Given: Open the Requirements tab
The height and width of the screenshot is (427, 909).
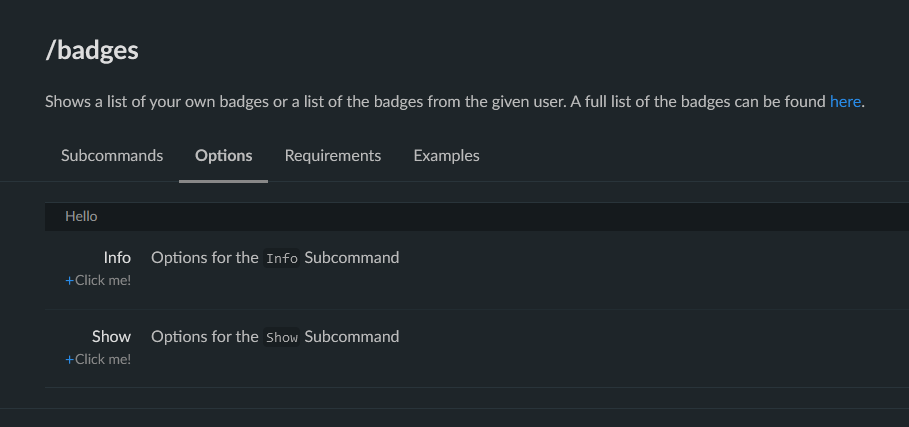Looking at the screenshot, I should click(x=333, y=156).
